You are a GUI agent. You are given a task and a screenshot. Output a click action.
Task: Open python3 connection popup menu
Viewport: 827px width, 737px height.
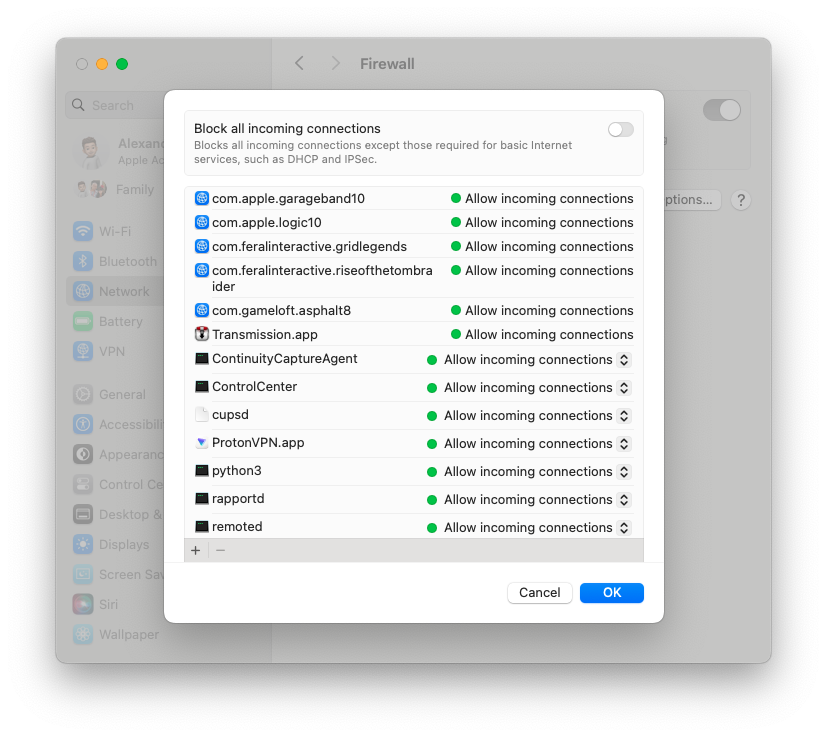624,472
